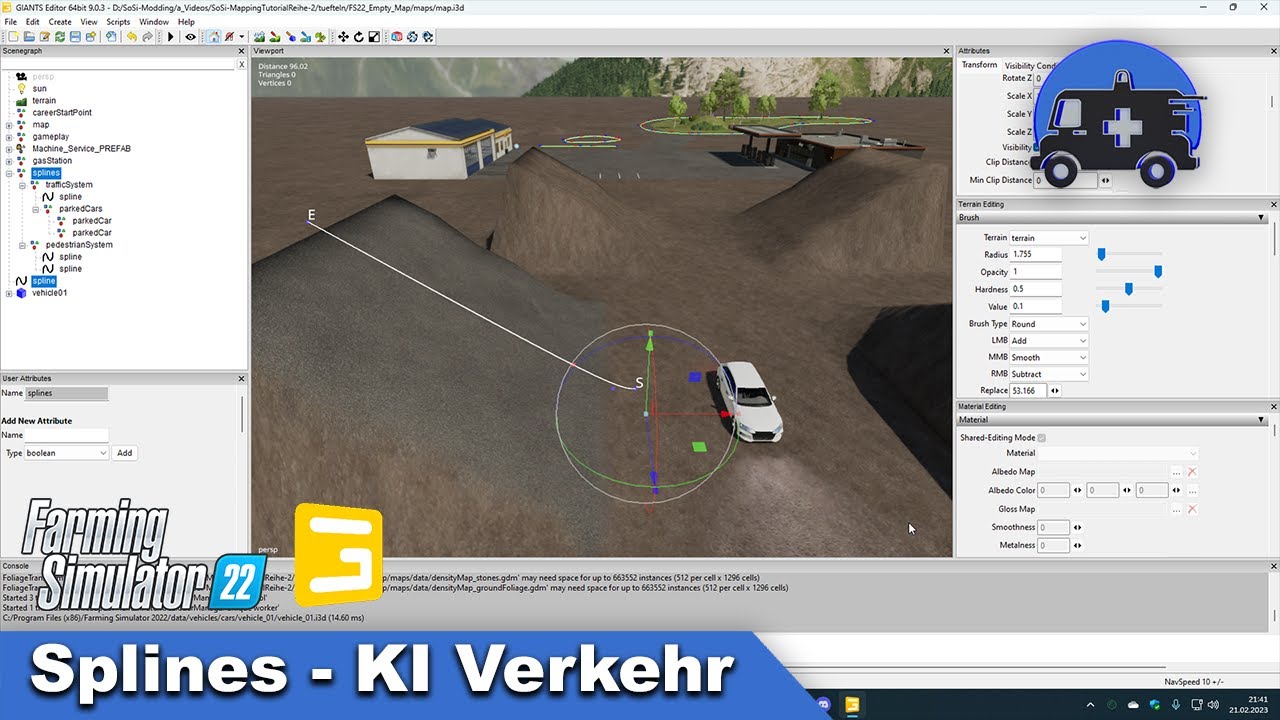
Task: Click the Radius slider handle
Action: [x=1101, y=255]
